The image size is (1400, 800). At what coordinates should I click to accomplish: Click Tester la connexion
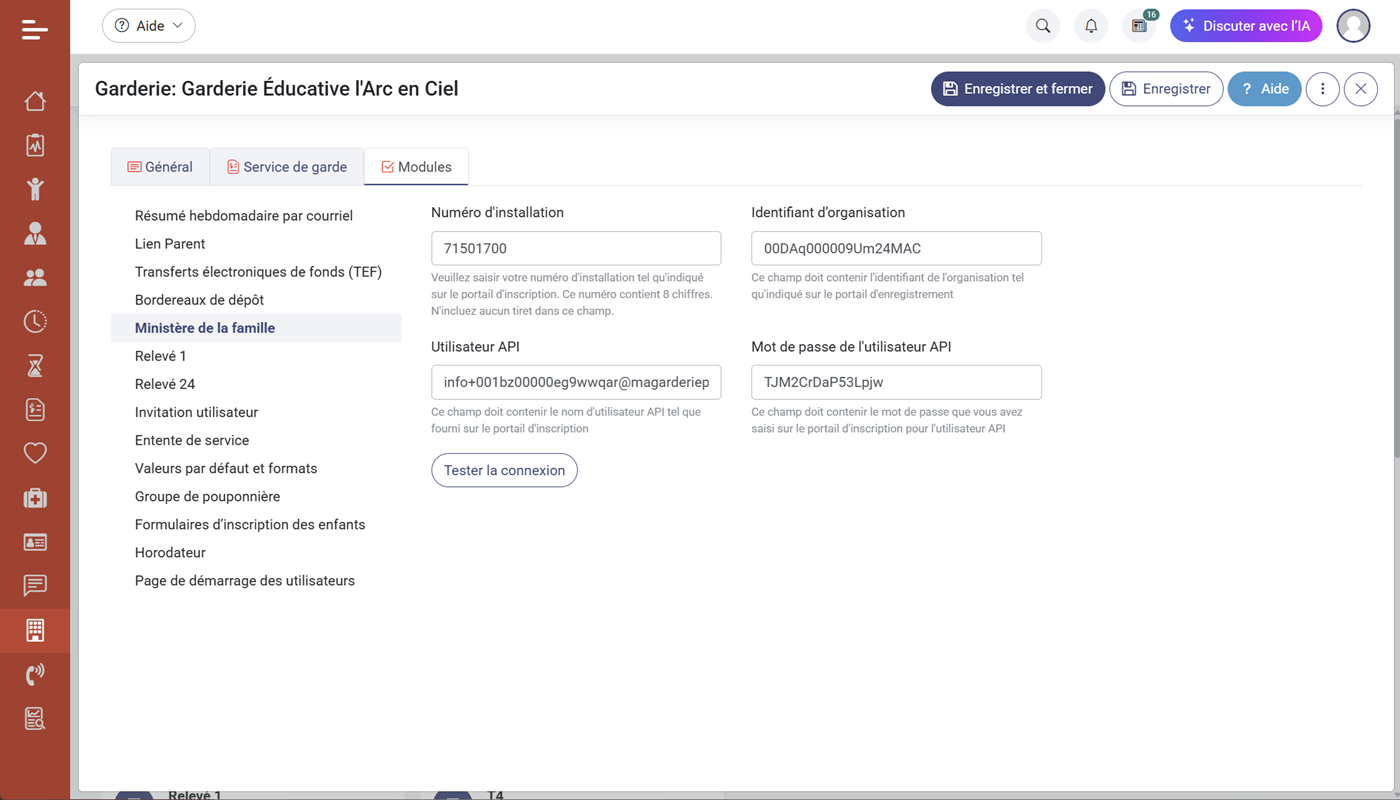point(504,470)
